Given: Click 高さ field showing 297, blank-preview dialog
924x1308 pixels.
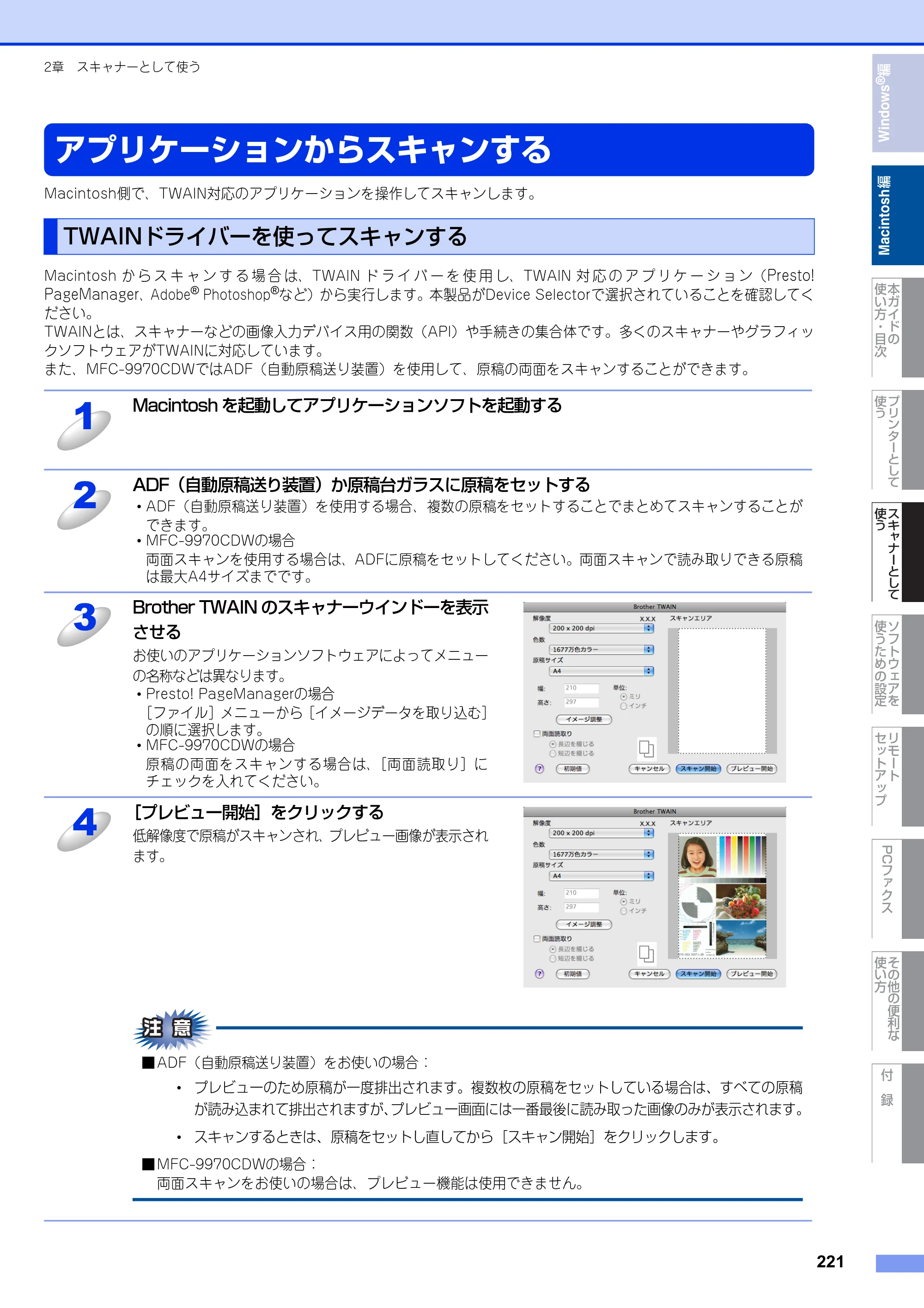Looking at the screenshot, I should [581, 702].
